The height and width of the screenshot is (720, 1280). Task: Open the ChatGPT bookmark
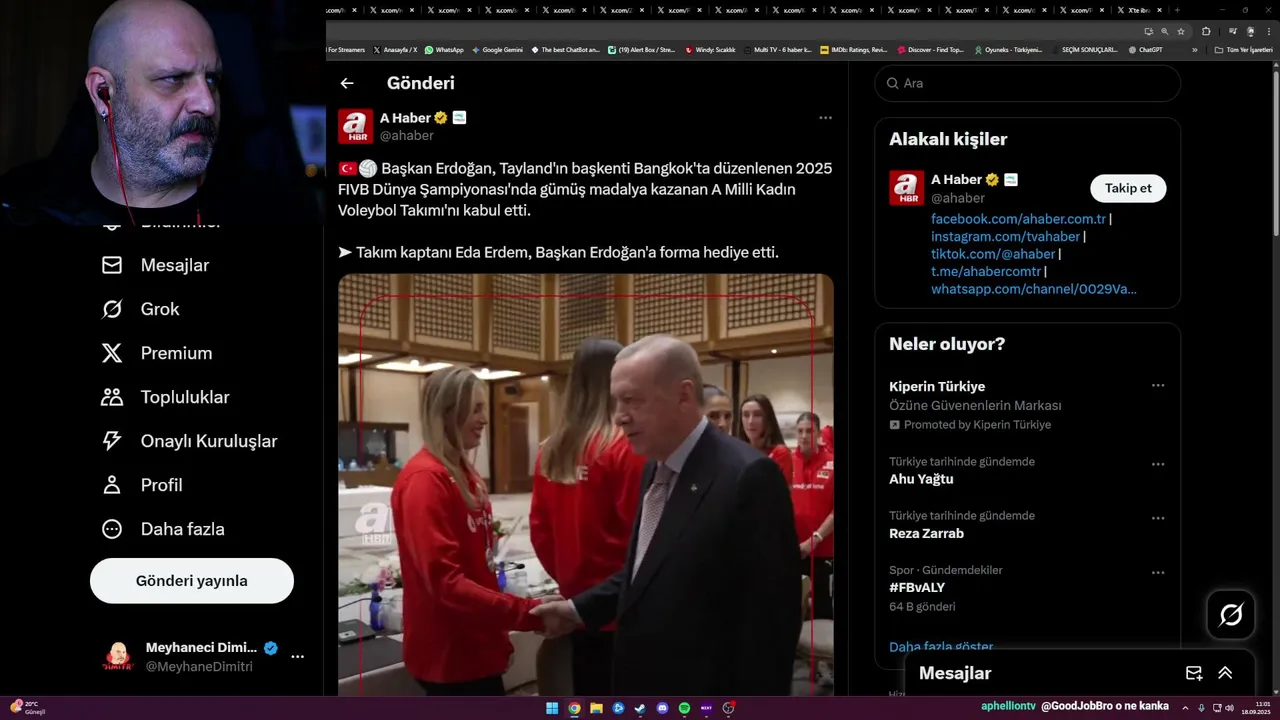[x=1145, y=49]
